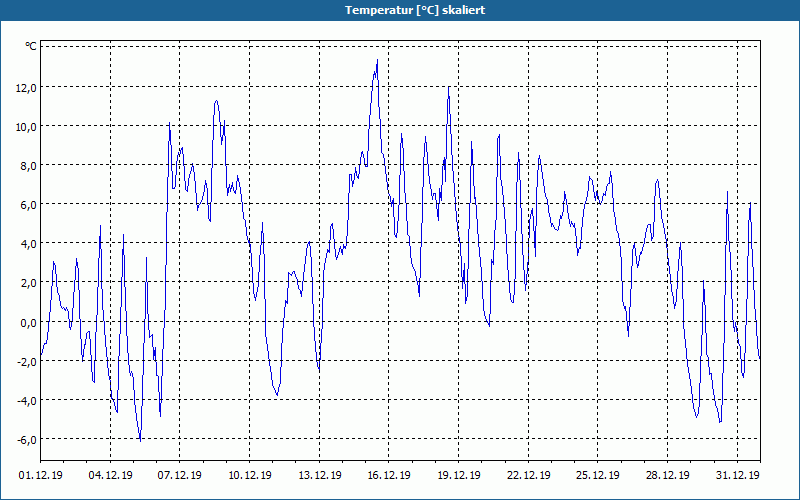Click the '-6,0' y-axis label

click(27, 440)
